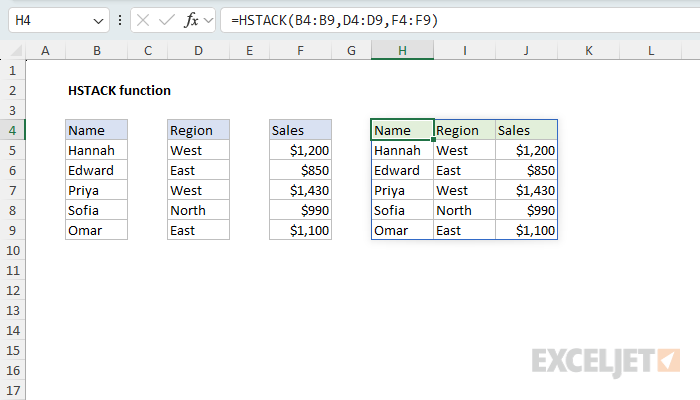Click '$990' in column F
The height and width of the screenshot is (400, 700).
[300, 210]
